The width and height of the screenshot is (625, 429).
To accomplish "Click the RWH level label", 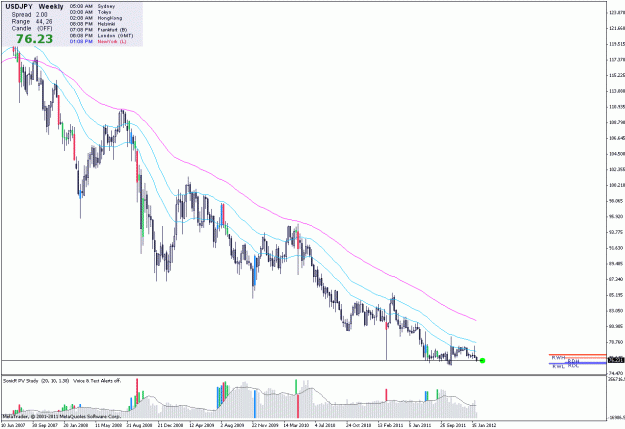I will pos(558,358).
